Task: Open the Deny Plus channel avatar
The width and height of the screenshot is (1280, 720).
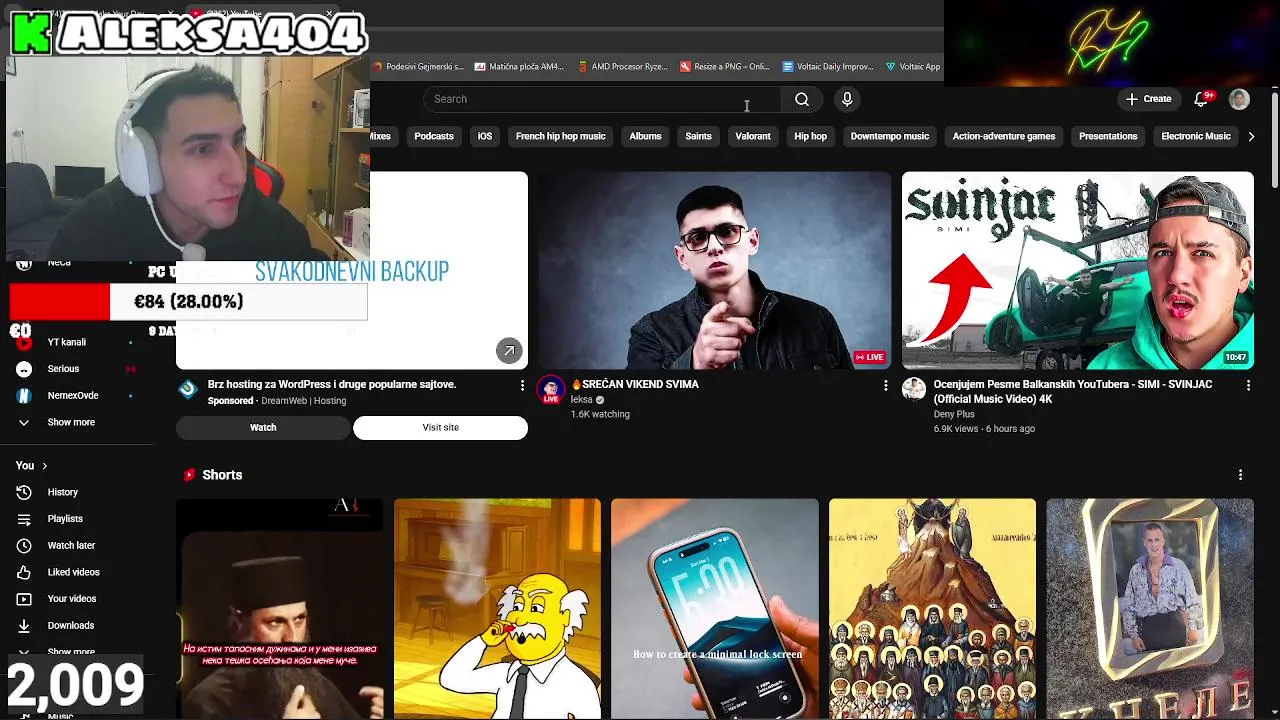Action: click(x=913, y=389)
